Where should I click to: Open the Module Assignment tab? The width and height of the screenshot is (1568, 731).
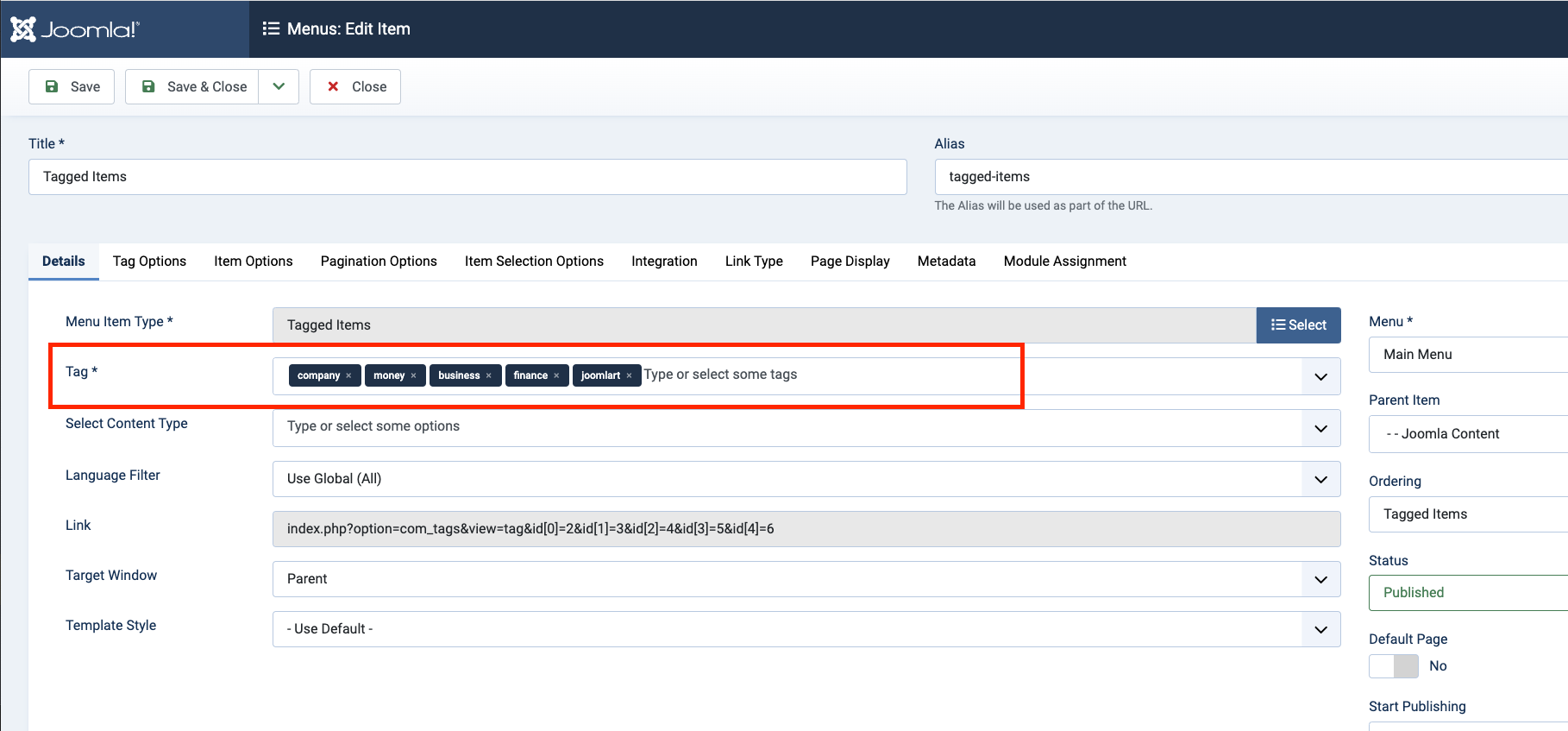coord(1064,261)
